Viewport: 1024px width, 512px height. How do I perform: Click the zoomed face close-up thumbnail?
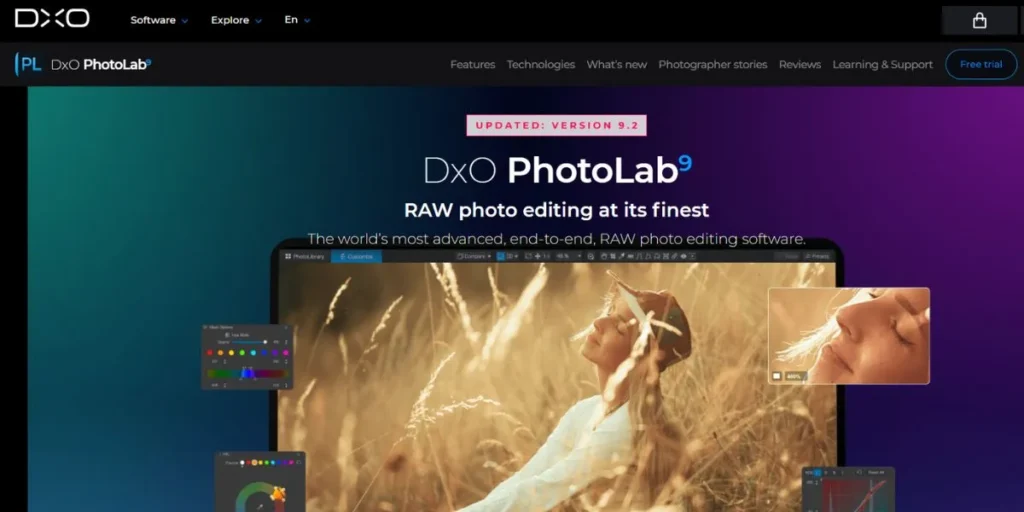pos(848,336)
